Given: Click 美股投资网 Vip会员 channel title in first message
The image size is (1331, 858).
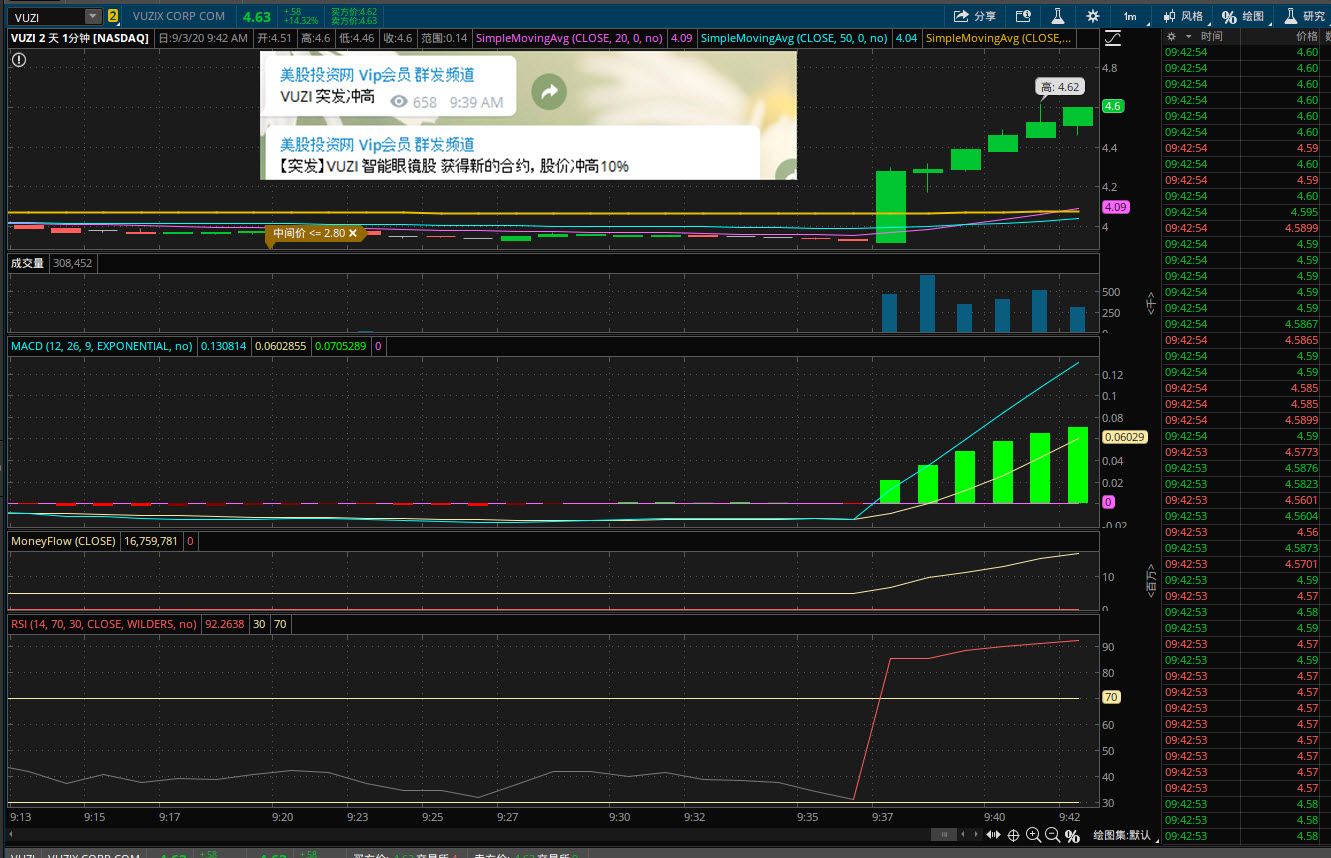Looking at the screenshot, I should [377, 75].
